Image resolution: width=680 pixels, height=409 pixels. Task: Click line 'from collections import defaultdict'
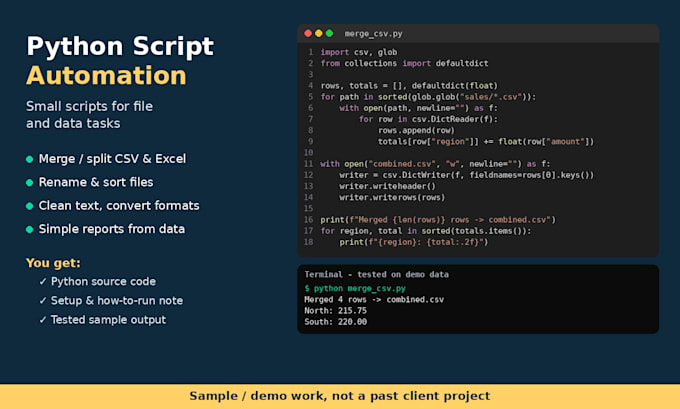(x=404, y=63)
